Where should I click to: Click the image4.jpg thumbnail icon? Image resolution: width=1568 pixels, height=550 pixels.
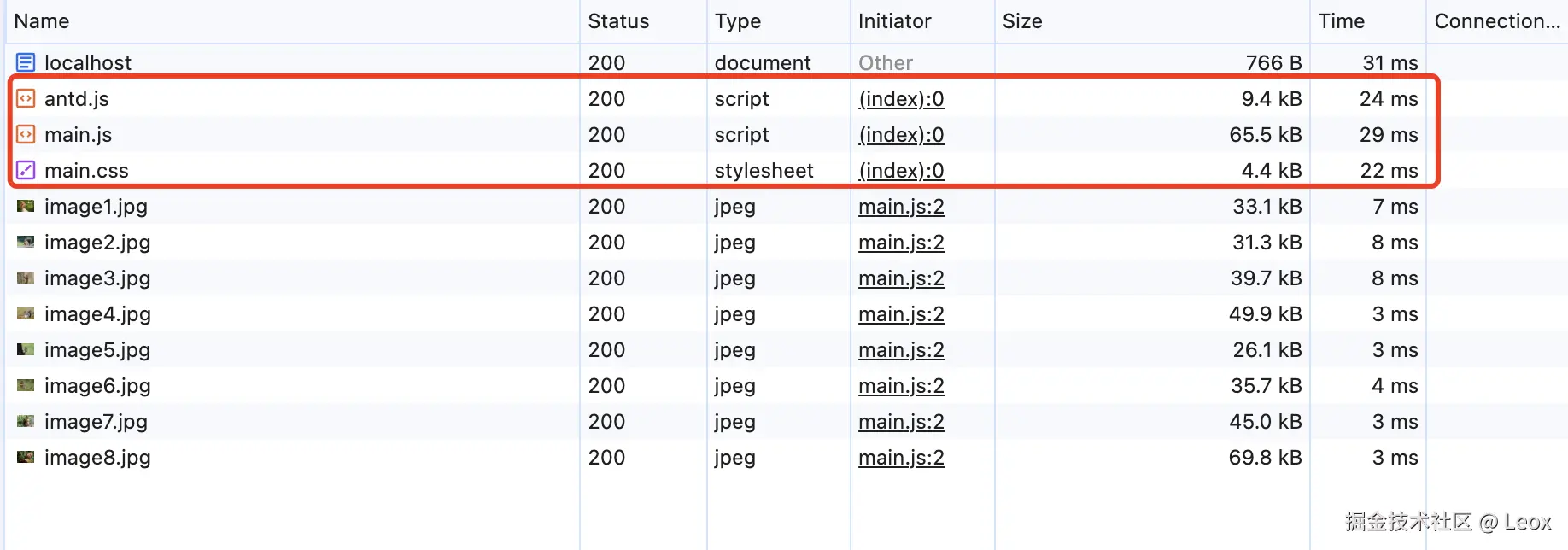[26, 313]
